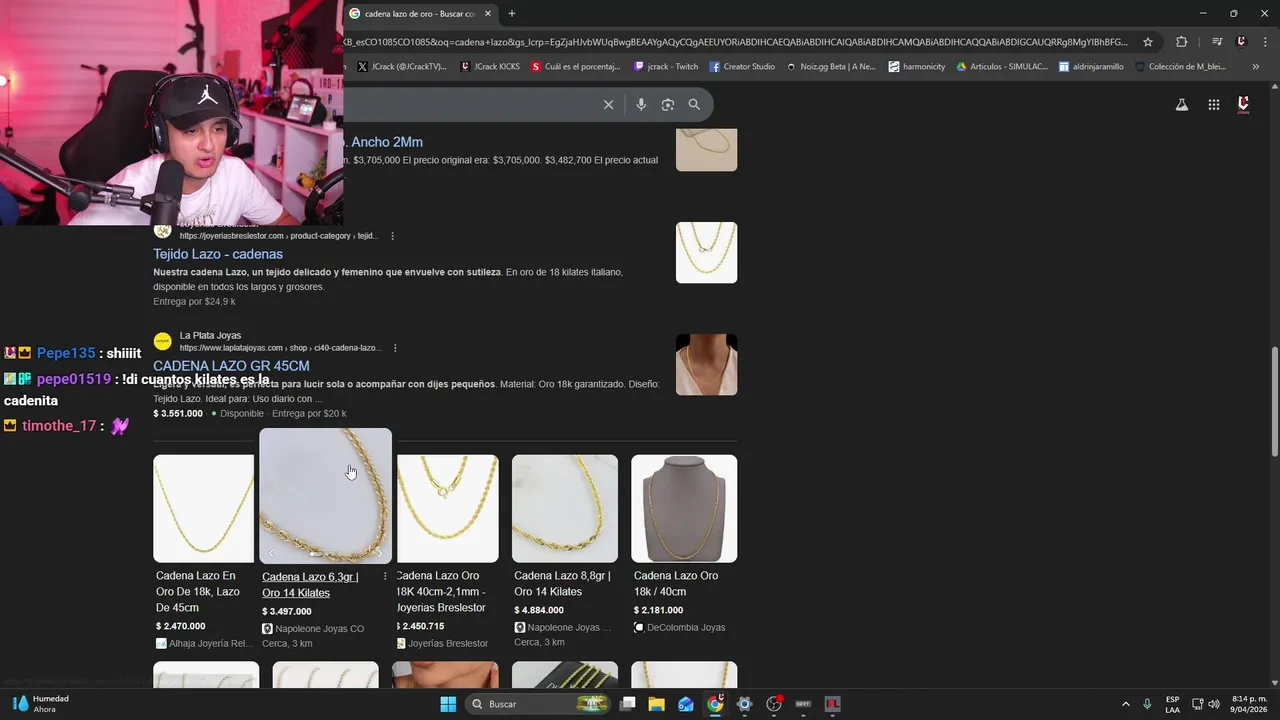Open 'Cadena Lazo En Oro De 18K' product image

(x=204, y=508)
